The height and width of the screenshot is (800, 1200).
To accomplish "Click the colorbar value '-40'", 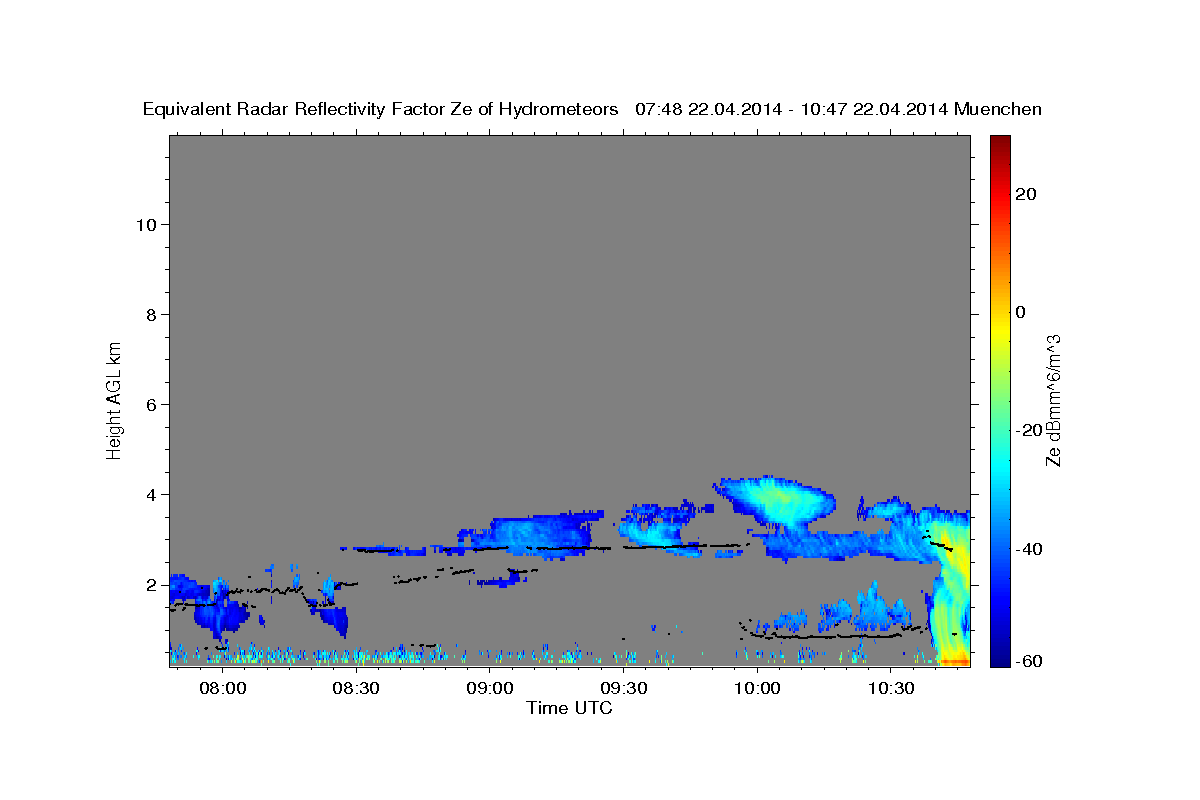I will [x=1030, y=549].
